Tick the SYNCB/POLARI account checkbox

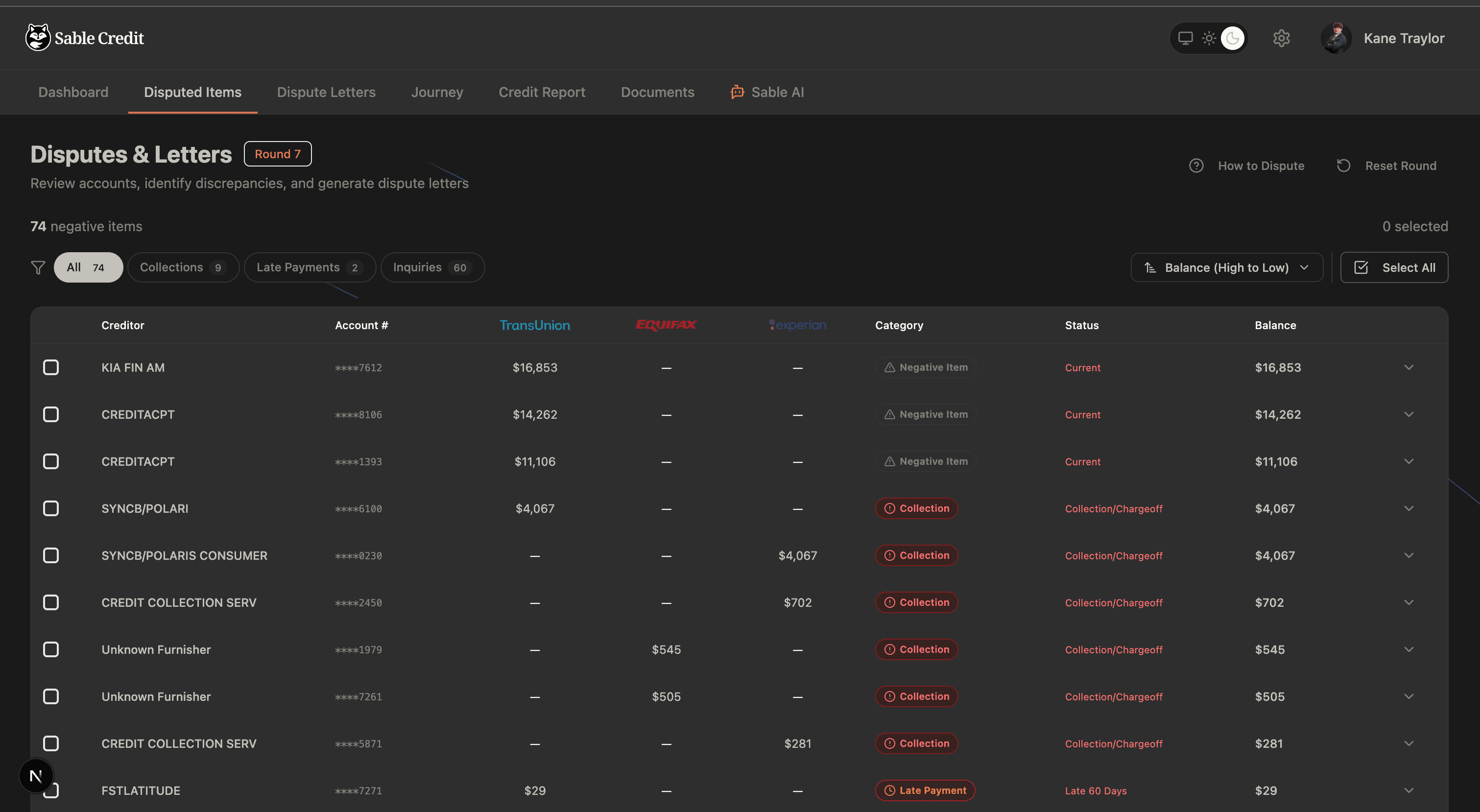pos(51,508)
